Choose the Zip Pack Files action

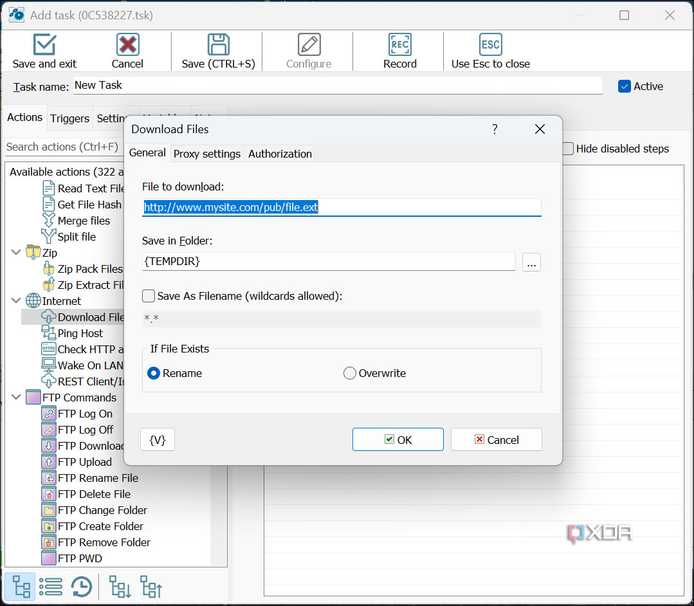coord(83,269)
